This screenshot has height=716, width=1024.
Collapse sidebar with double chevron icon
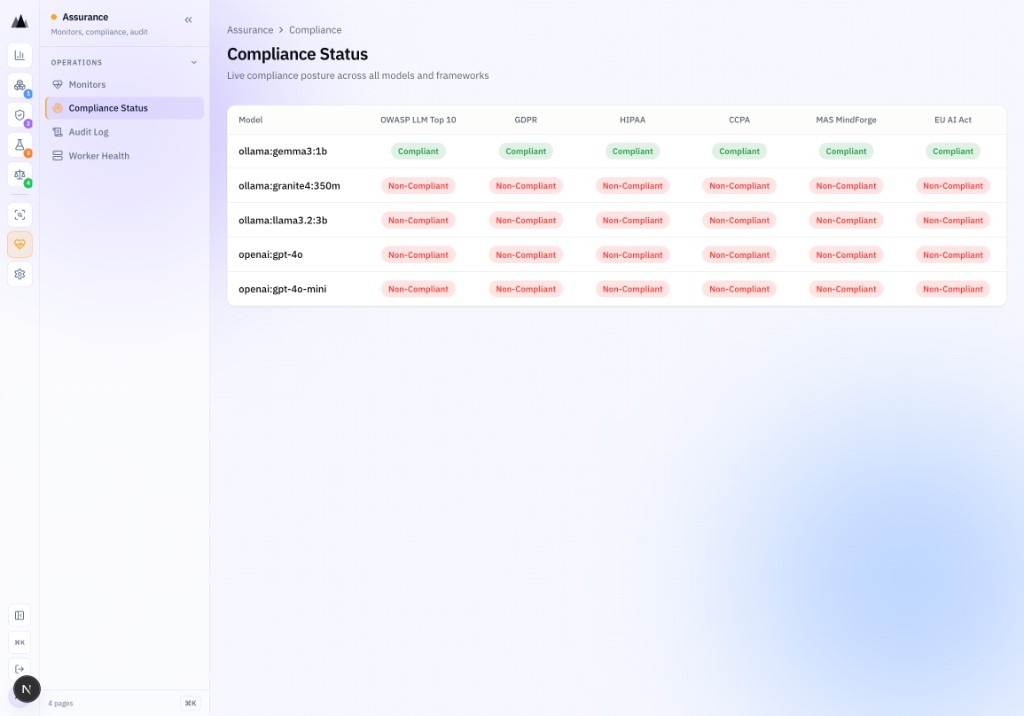point(188,20)
